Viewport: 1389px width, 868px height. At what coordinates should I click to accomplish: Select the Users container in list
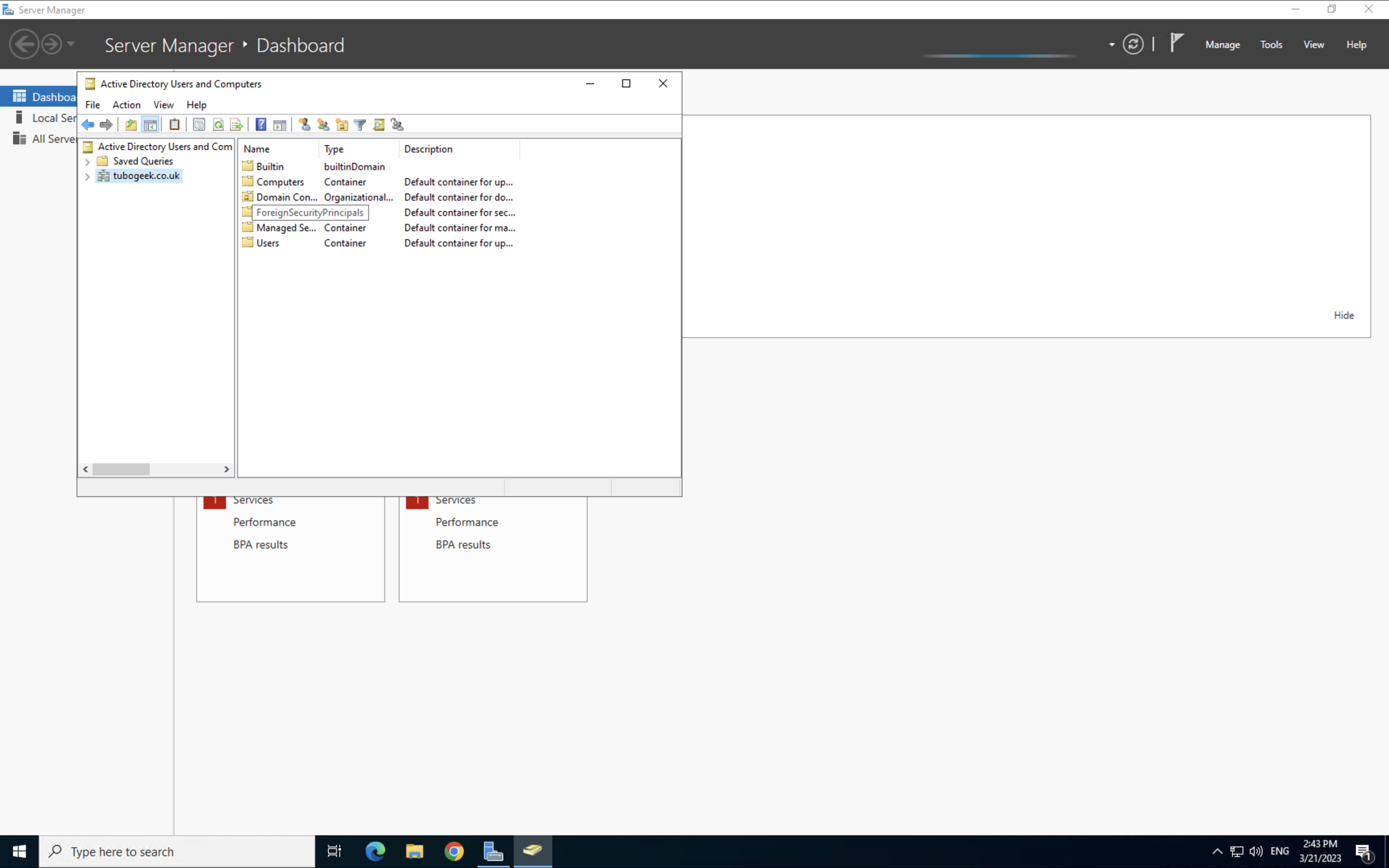tap(267, 243)
